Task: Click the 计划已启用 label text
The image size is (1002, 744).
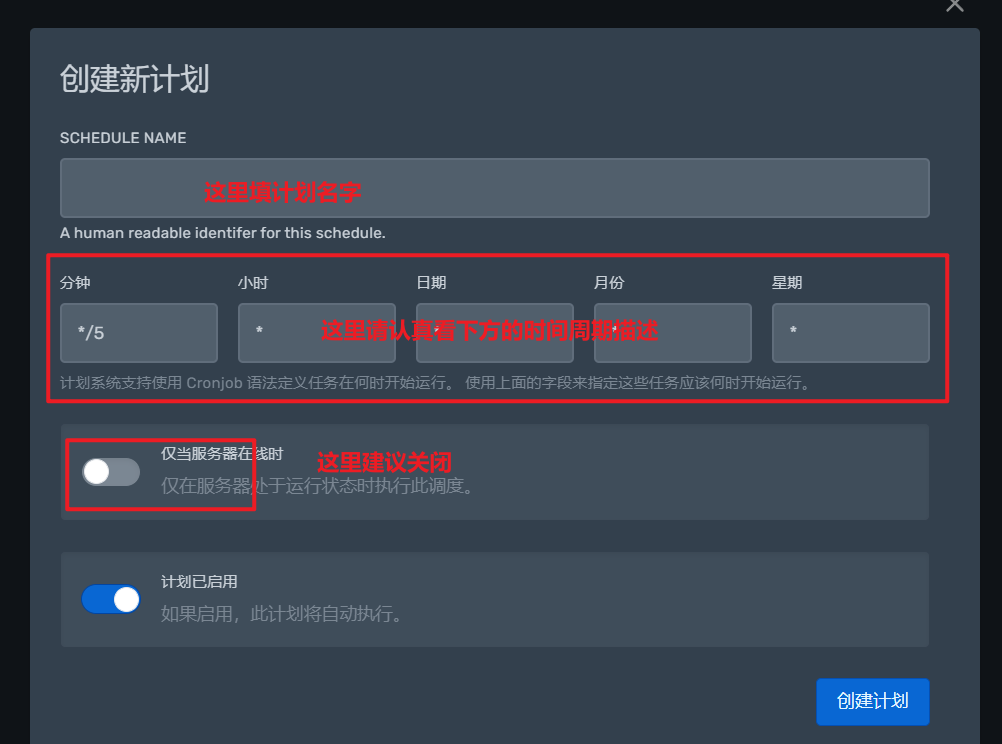Action: pos(199,582)
